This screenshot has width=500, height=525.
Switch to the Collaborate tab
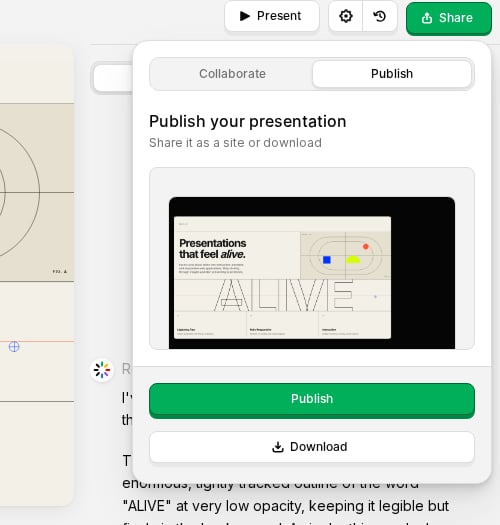point(232,74)
